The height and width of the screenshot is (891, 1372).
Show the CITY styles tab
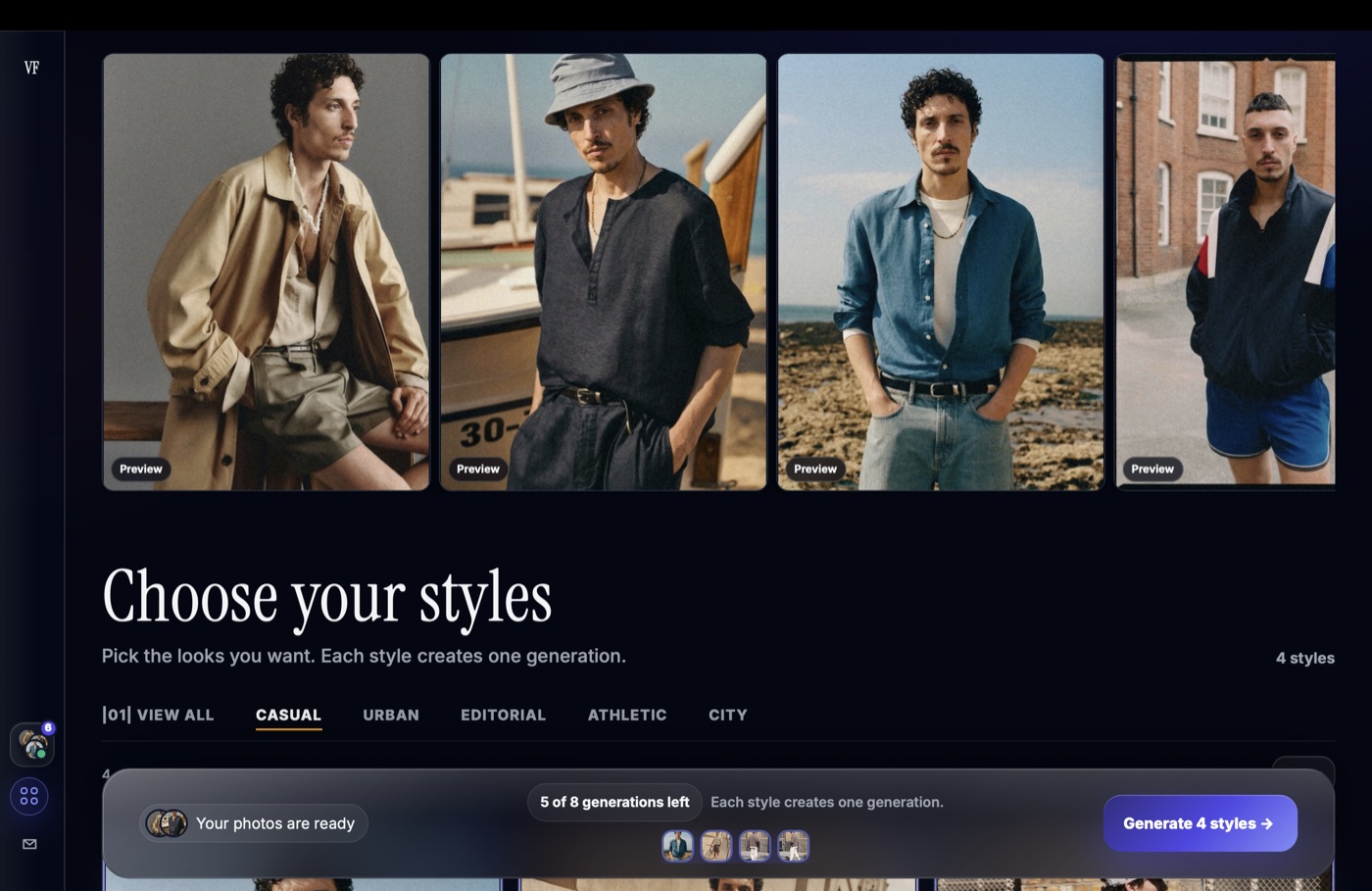tap(728, 716)
